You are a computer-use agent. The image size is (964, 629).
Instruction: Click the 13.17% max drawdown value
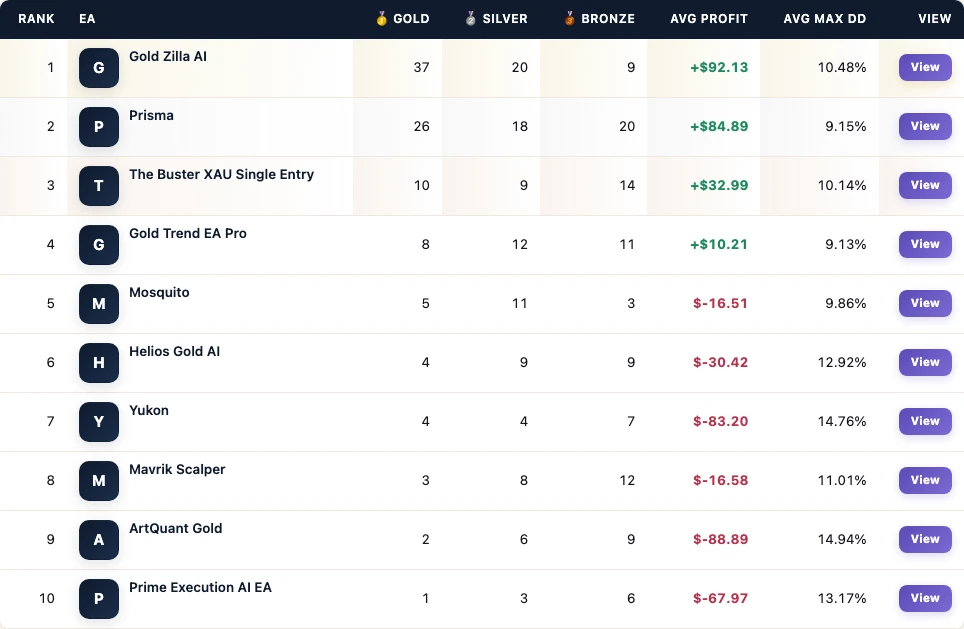tap(842, 599)
